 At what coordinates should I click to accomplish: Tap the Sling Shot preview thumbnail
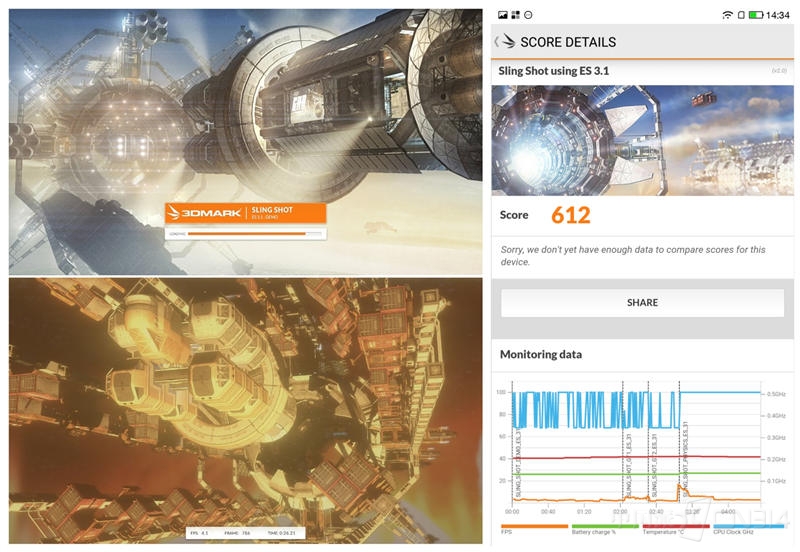click(x=642, y=140)
